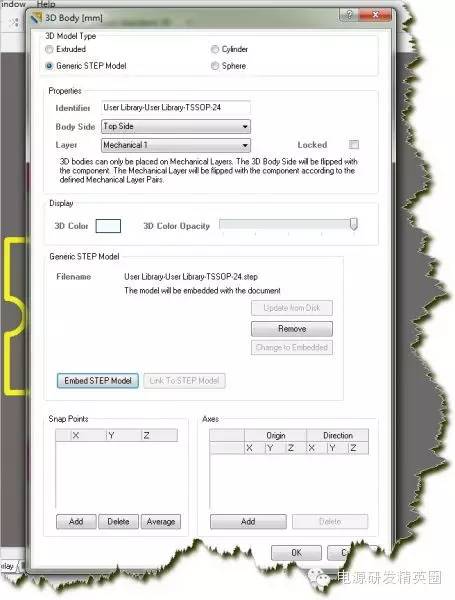This screenshot has height=600, width=455.
Task: Open the Body Side dropdown
Action: 176,126
